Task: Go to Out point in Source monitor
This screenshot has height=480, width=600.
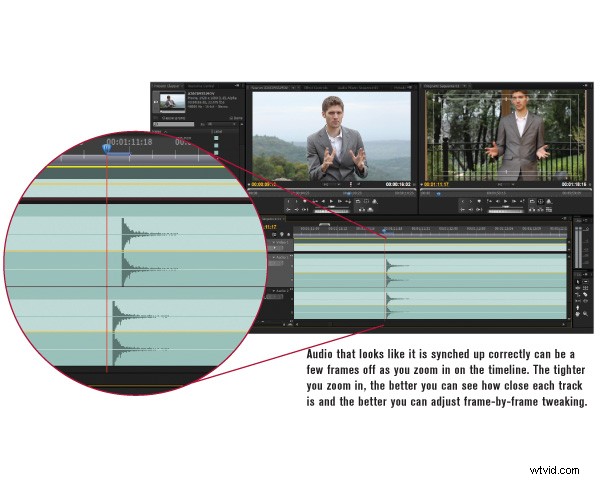Action: 297,209
